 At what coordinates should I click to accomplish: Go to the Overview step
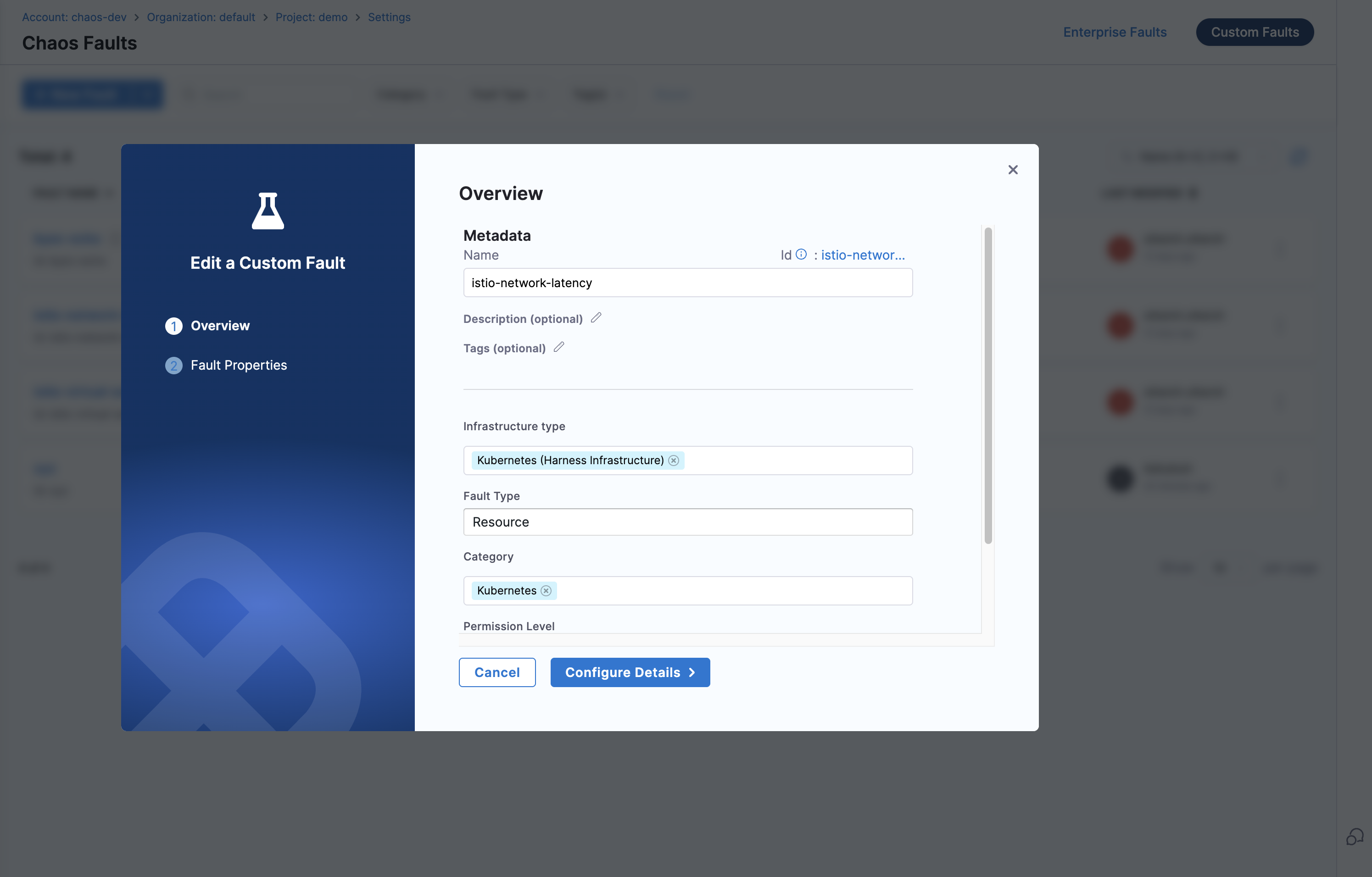(220, 326)
